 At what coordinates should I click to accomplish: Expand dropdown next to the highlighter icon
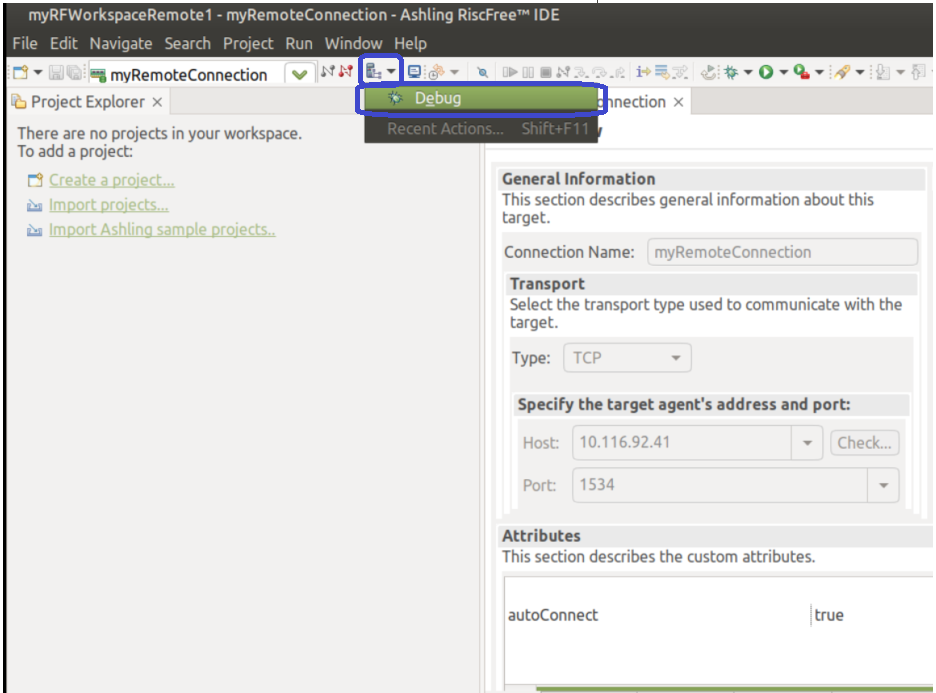click(860, 73)
